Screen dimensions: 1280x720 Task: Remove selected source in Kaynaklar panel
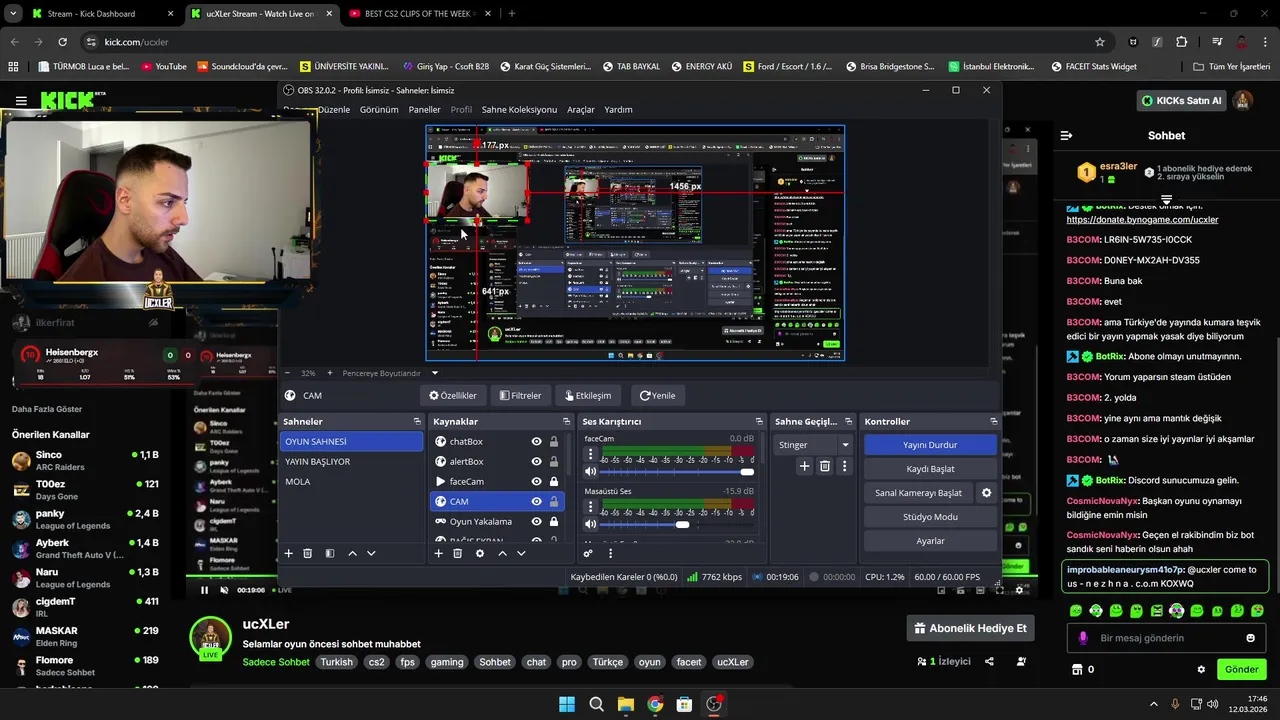[457, 553]
